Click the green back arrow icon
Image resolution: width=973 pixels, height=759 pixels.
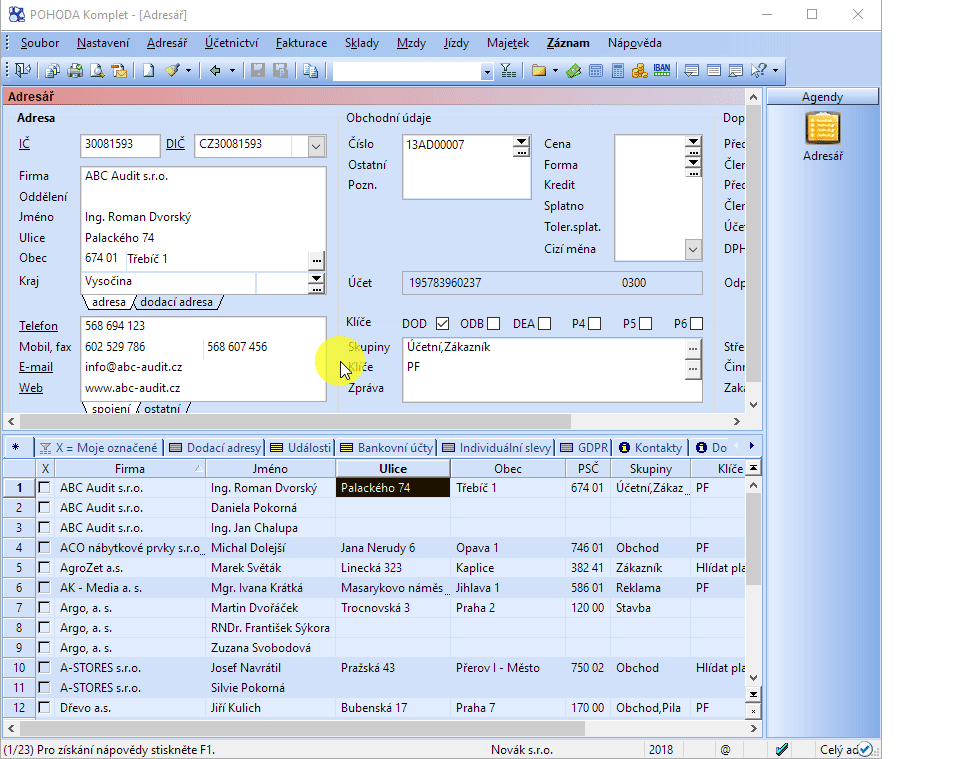coord(215,71)
